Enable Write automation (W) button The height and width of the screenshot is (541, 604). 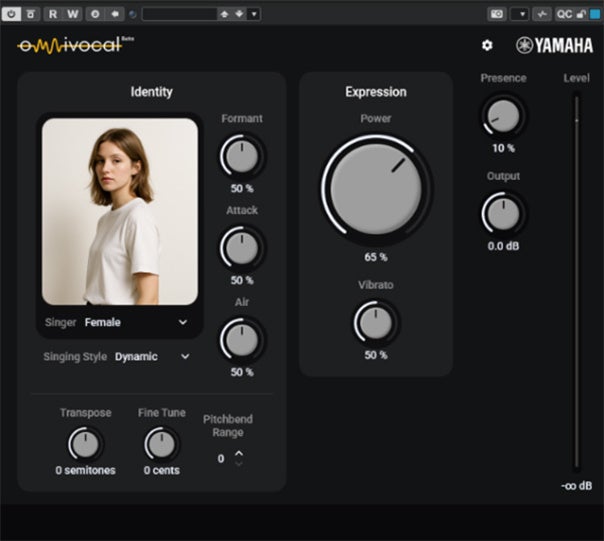[x=72, y=14]
